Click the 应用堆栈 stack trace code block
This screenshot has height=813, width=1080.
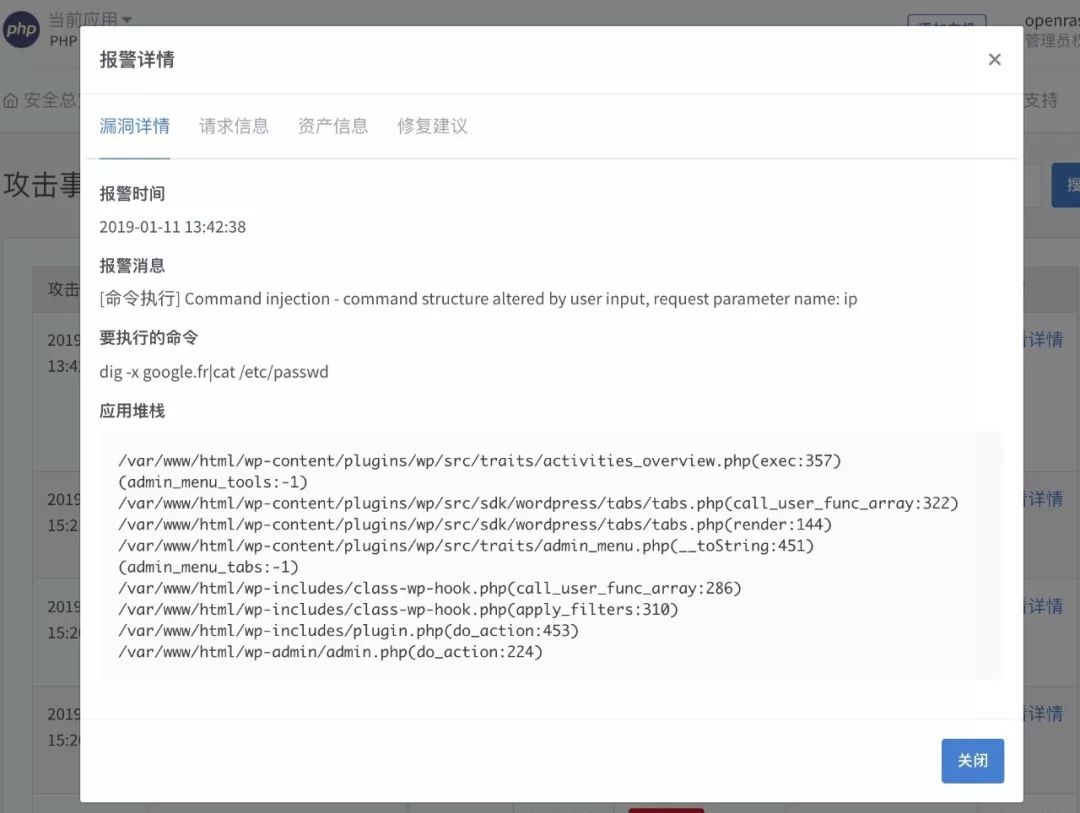point(551,556)
